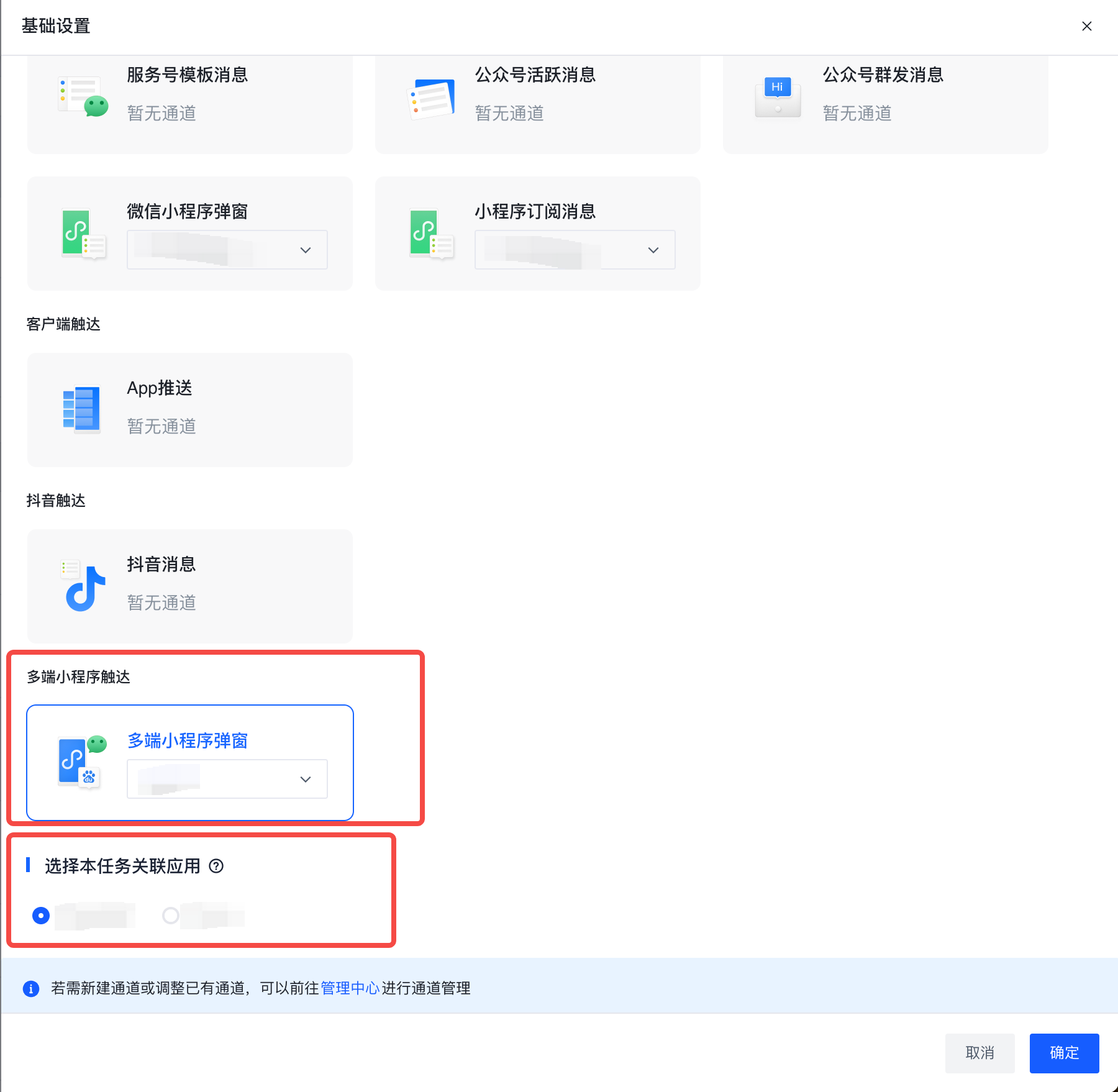1118x1092 pixels.
Task: Select the second associated application radio option
Action: pyautogui.click(x=171, y=916)
